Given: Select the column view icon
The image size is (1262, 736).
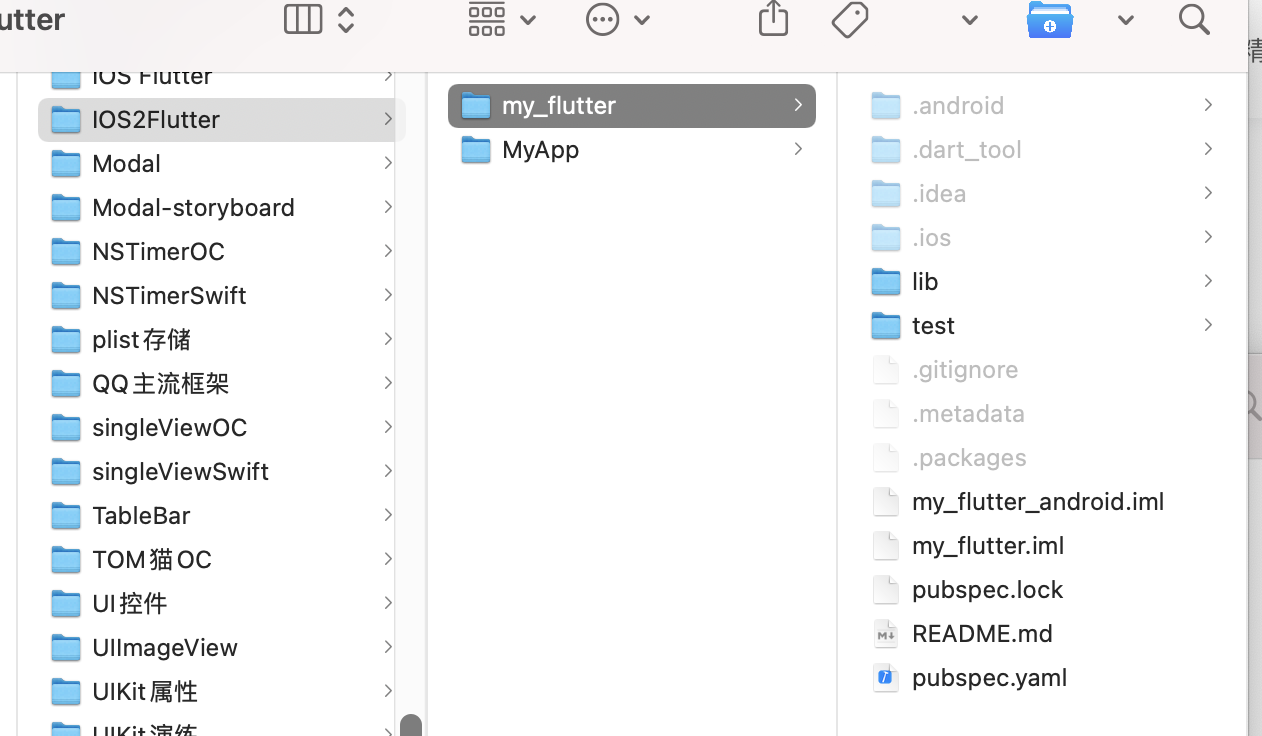Looking at the screenshot, I should [x=302, y=19].
